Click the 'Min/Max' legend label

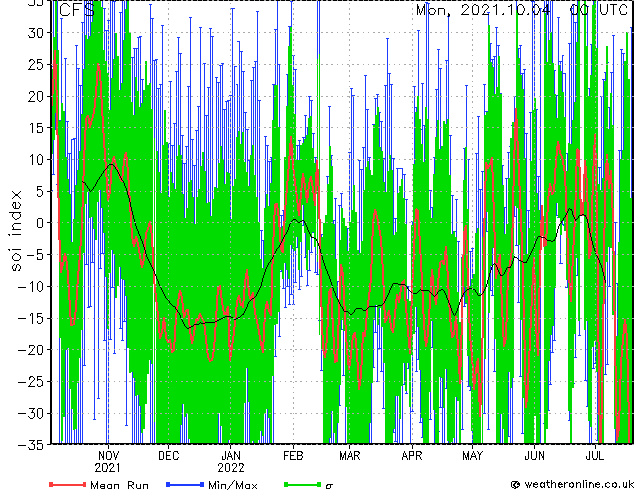coord(232,485)
